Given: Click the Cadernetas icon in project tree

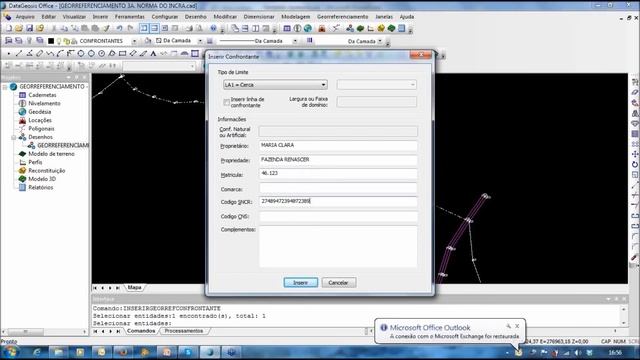Looking at the screenshot, I should pyautogui.click(x=22, y=95).
